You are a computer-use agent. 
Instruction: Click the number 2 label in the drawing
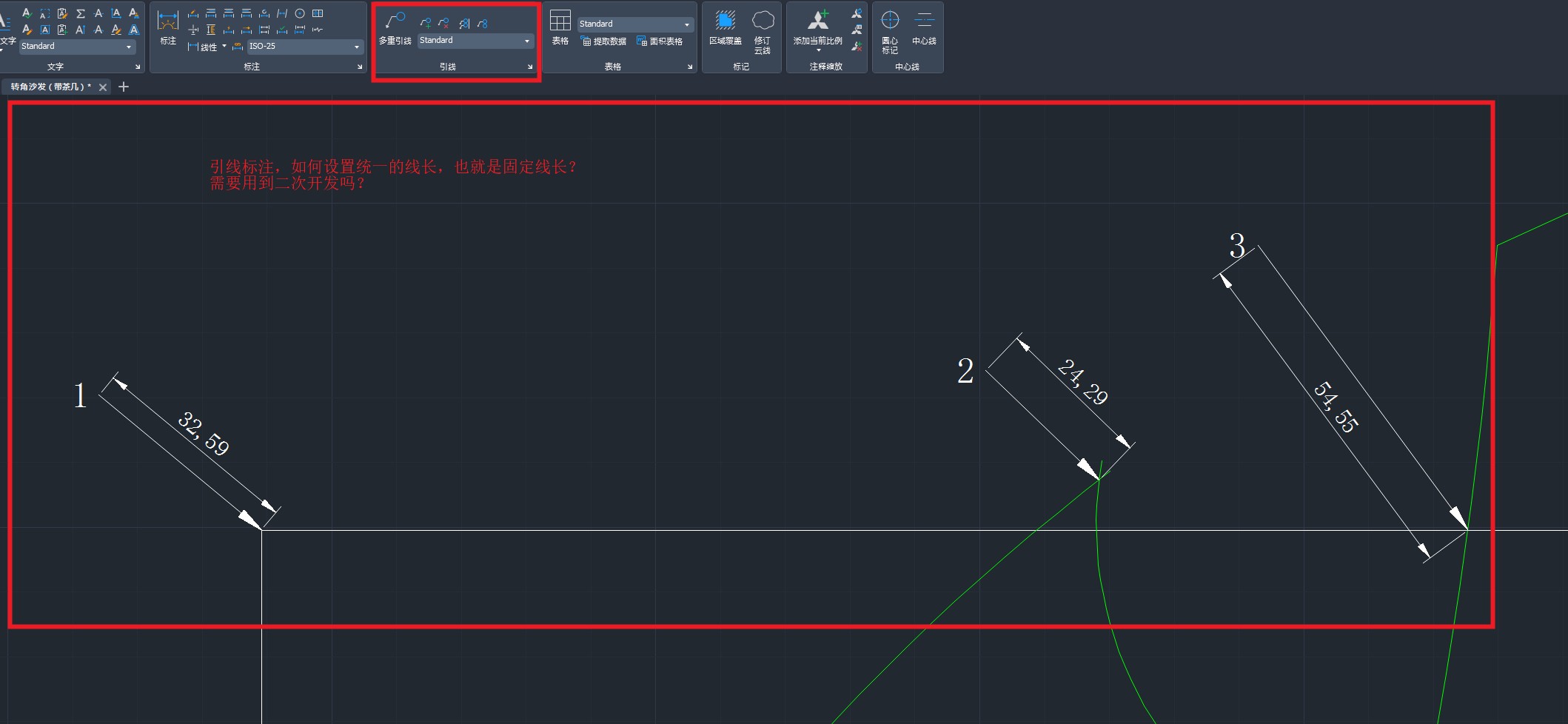(965, 371)
